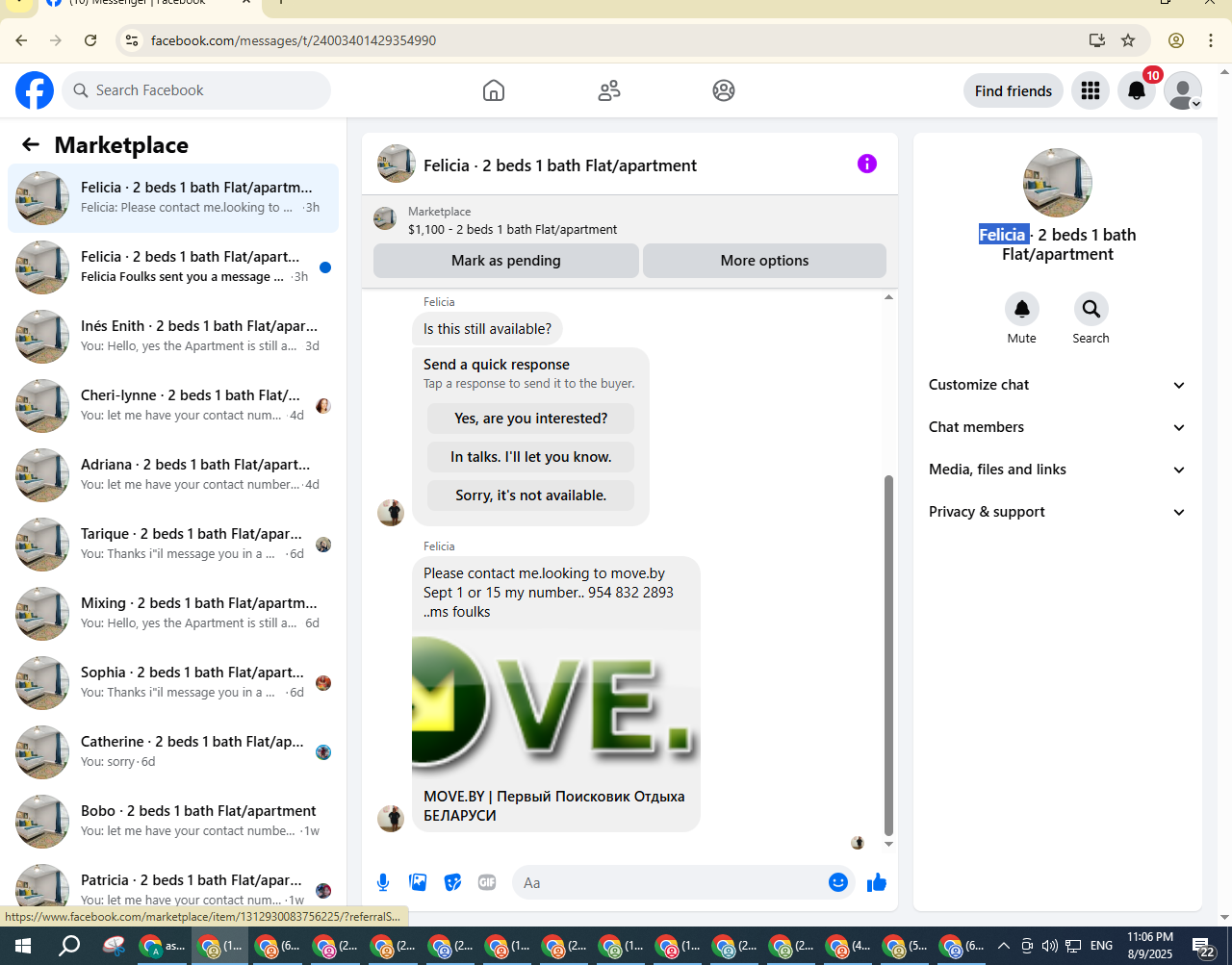
Task: Open the Facebook logo home link
Action: tap(35, 90)
